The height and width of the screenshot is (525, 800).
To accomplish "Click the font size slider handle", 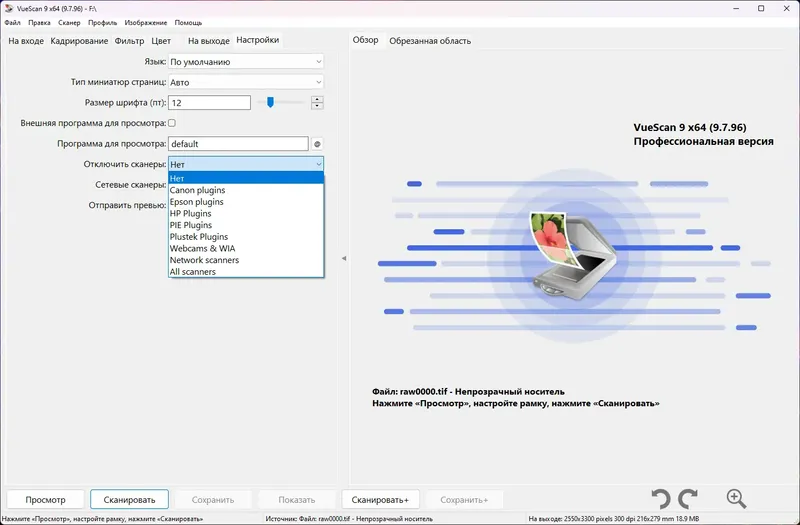I will (x=270, y=103).
